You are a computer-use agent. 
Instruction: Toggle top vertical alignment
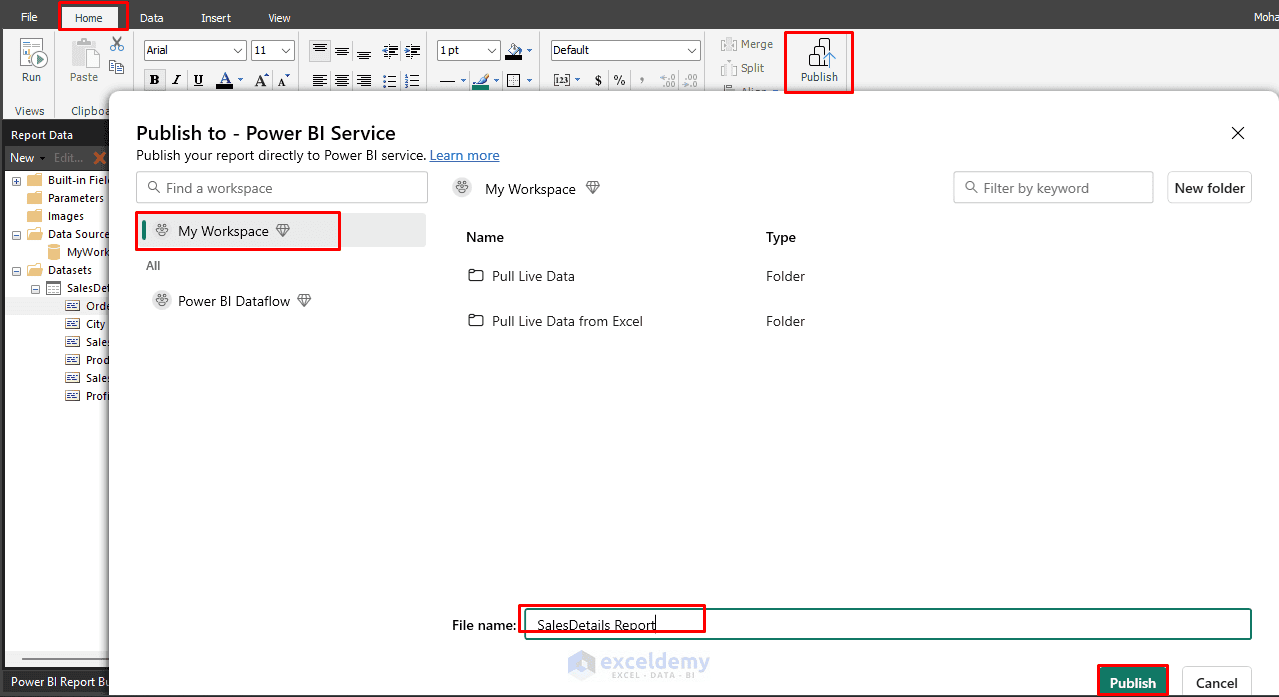pos(320,50)
